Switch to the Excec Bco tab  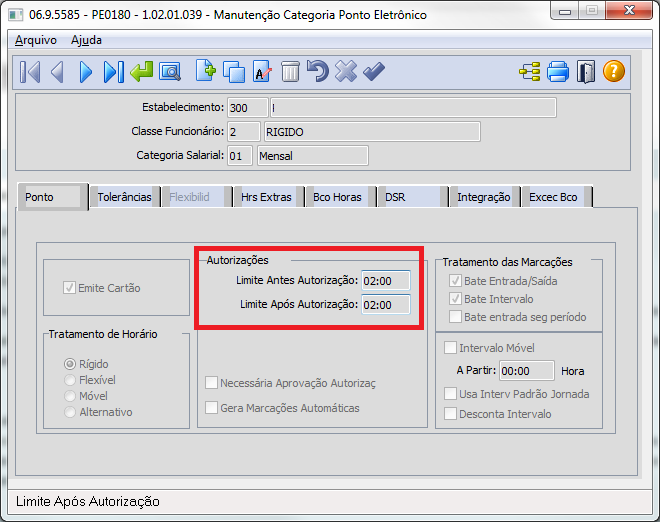pos(556,197)
